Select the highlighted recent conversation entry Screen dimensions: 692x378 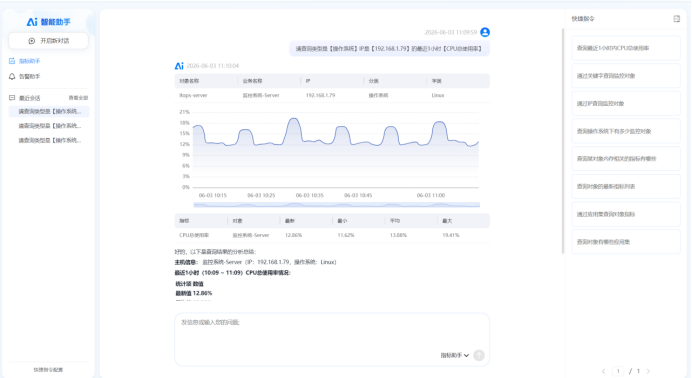49,112
